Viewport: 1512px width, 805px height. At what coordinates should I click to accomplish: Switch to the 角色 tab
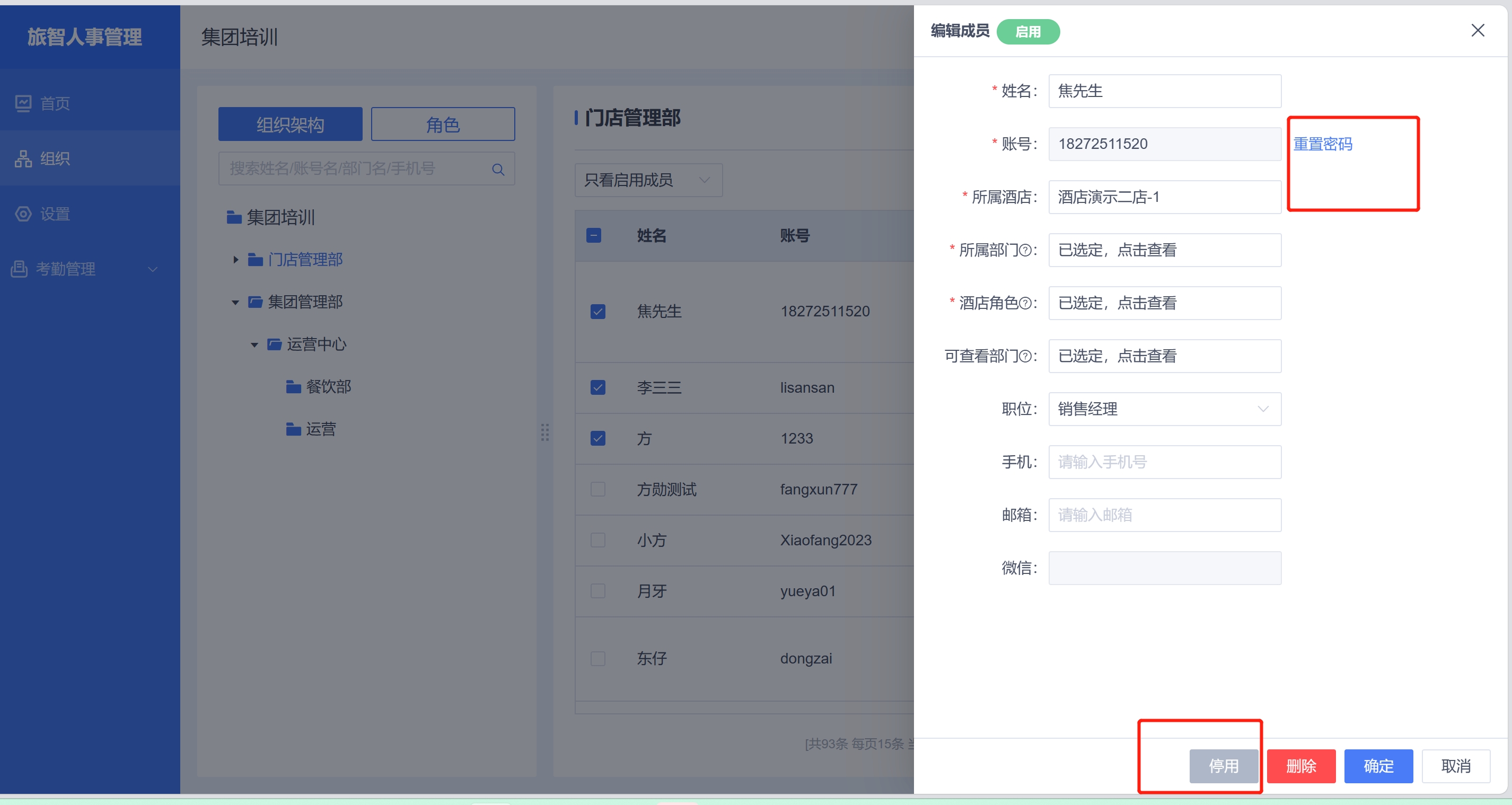tap(443, 124)
